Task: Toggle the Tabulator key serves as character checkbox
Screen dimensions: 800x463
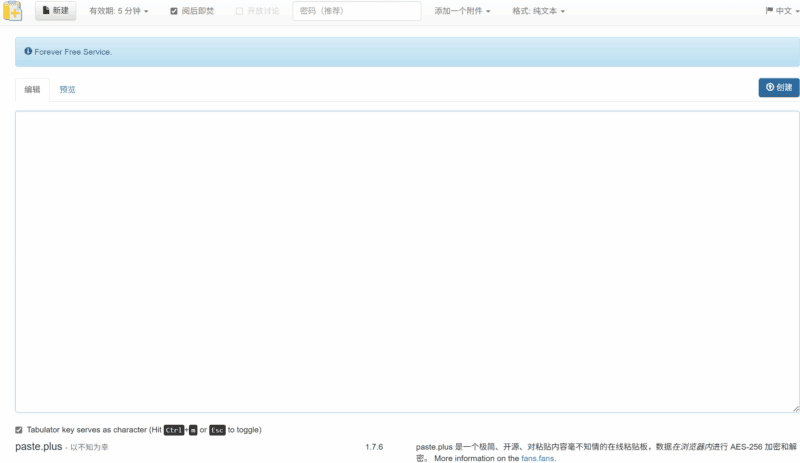Action: click(x=19, y=430)
